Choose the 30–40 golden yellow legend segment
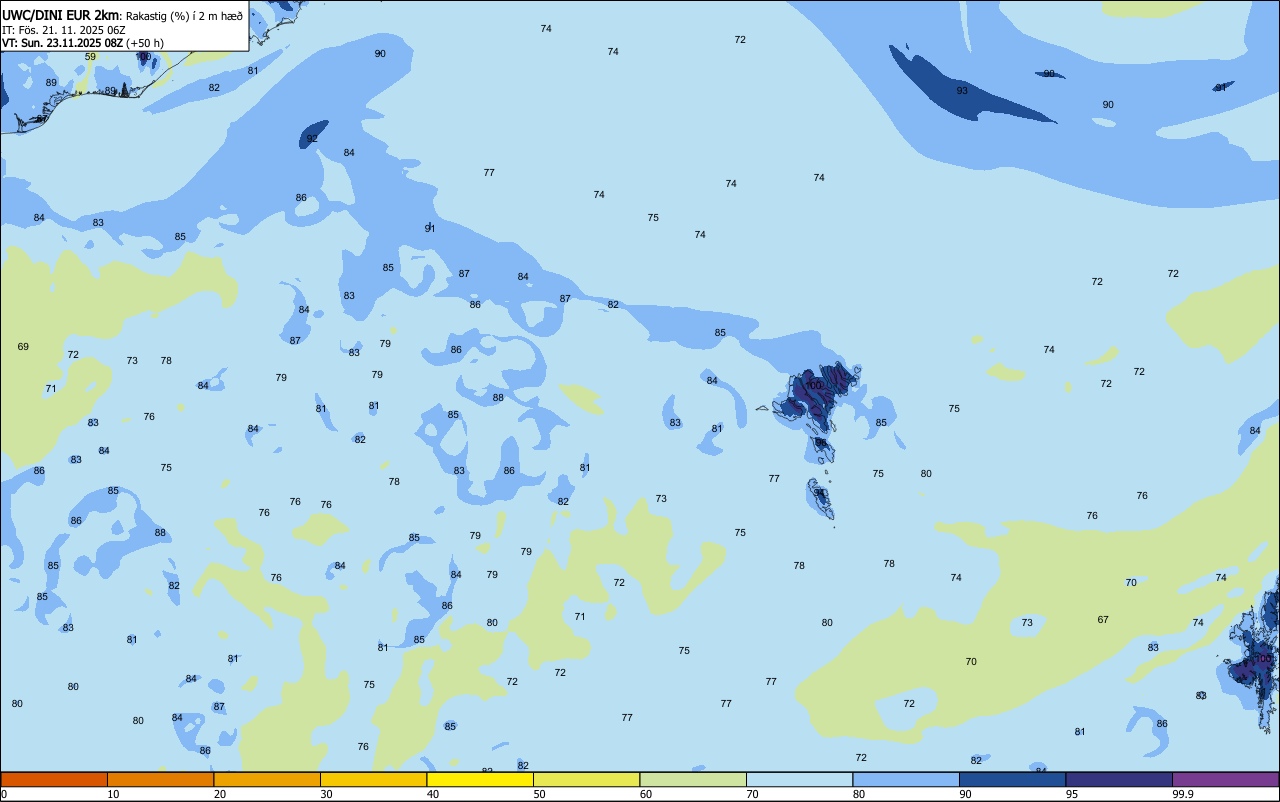1280x802 pixels. pyautogui.click(x=373, y=779)
